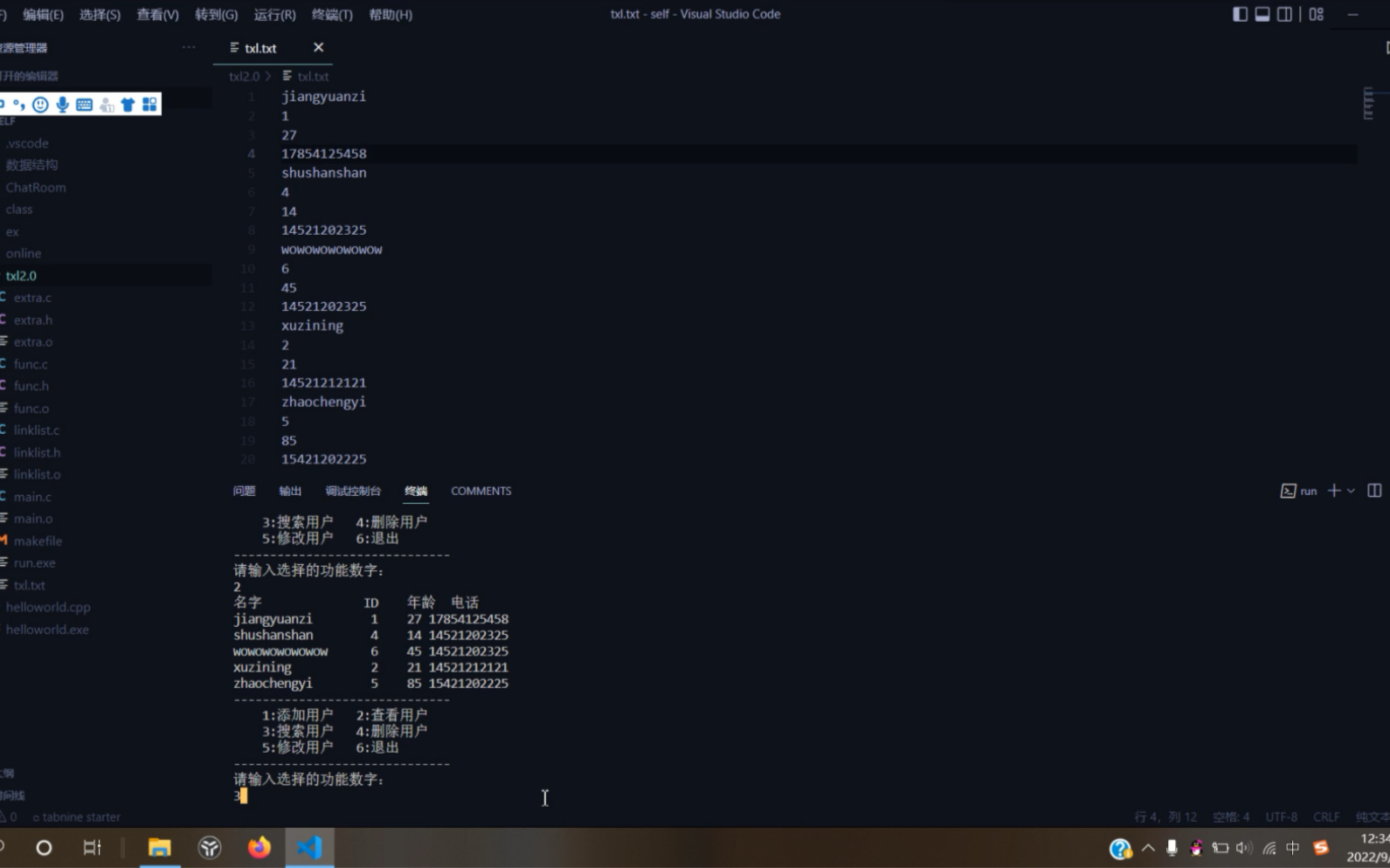The height and width of the screenshot is (868, 1390).
Task: Switch to COMMENTS panel tab
Action: [x=481, y=491]
